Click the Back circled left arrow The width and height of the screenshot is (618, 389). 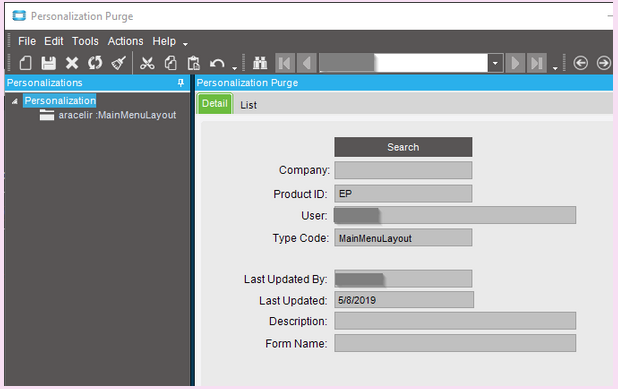pos(581,63)
